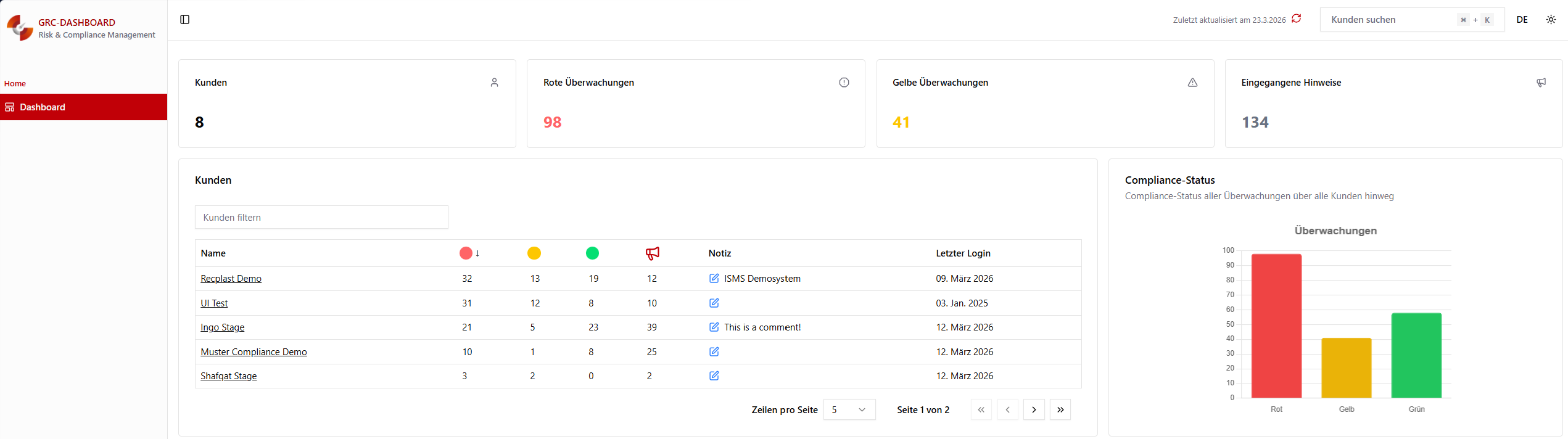Open Dashboard in the sidebar
The height and width of the screenshot is (439, 1568).
[83, 107]
